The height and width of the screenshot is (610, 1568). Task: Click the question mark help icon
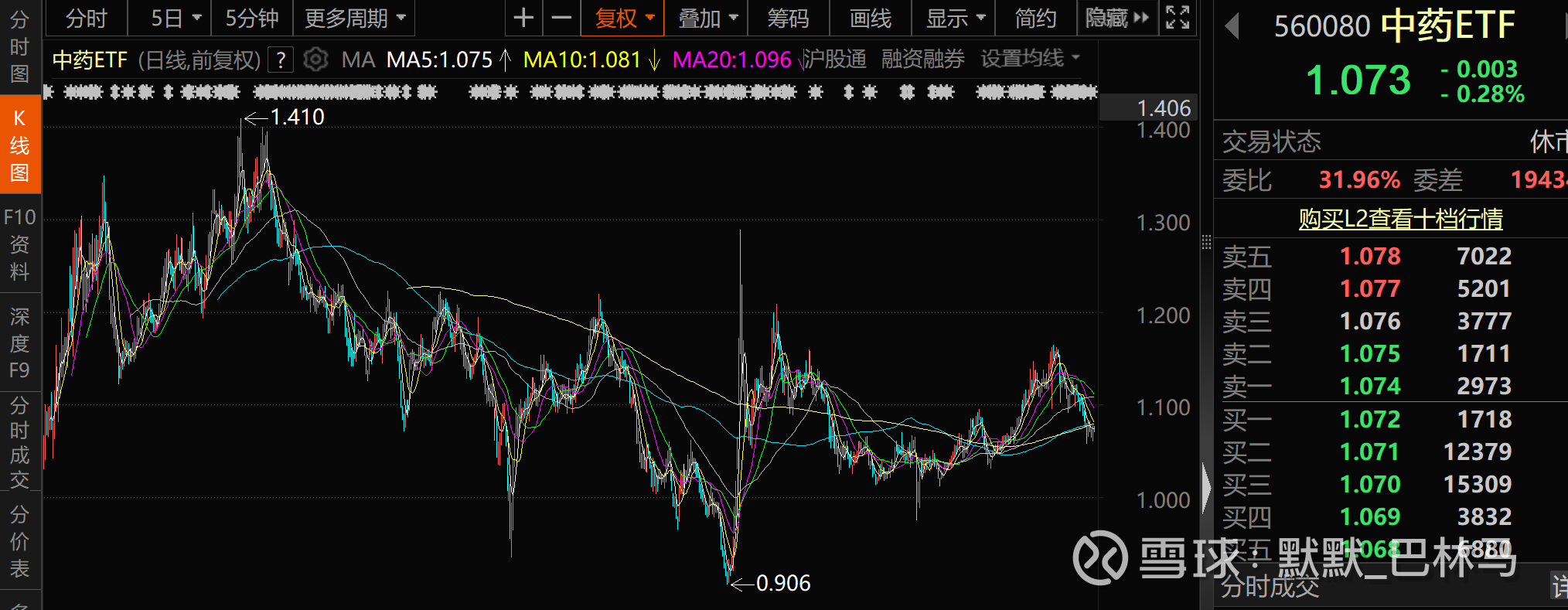(x=281, y=60)
